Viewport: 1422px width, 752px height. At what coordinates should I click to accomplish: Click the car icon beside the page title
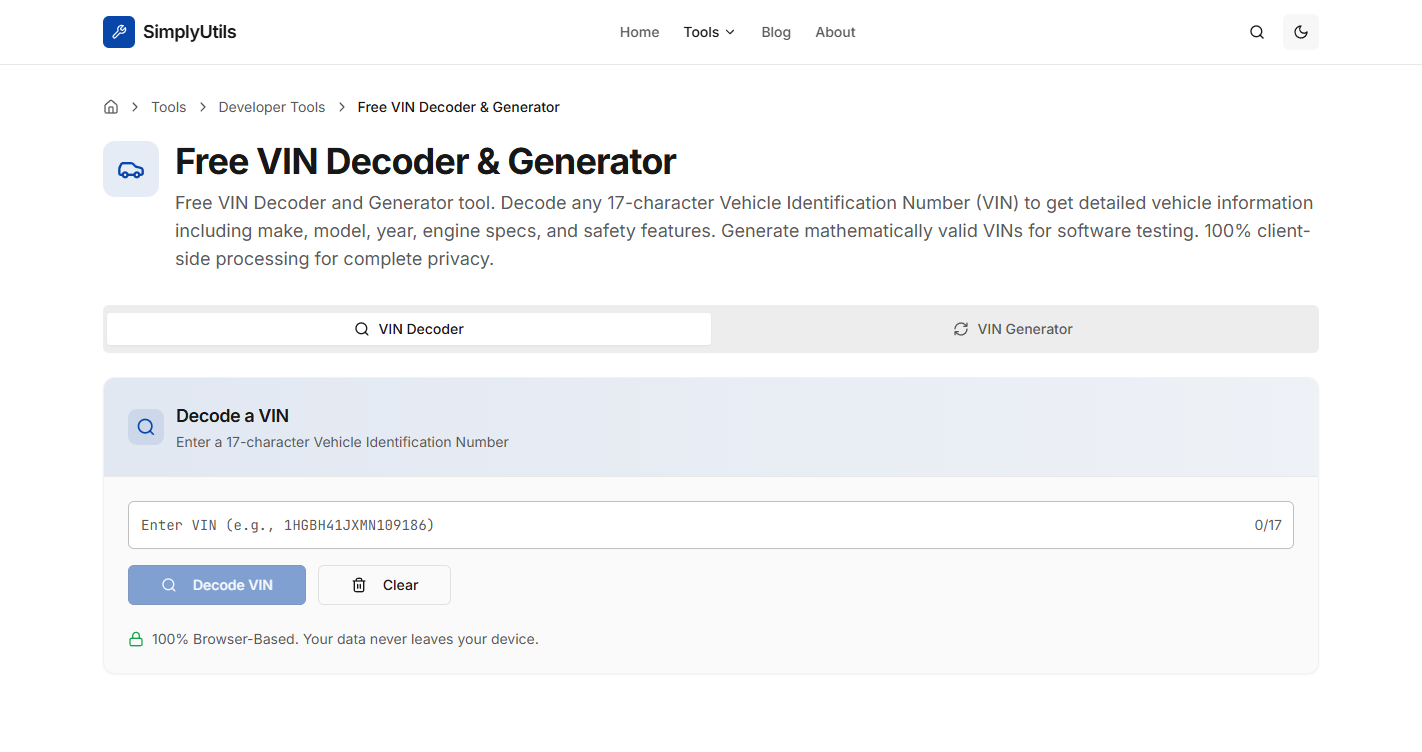click(131, 169)
